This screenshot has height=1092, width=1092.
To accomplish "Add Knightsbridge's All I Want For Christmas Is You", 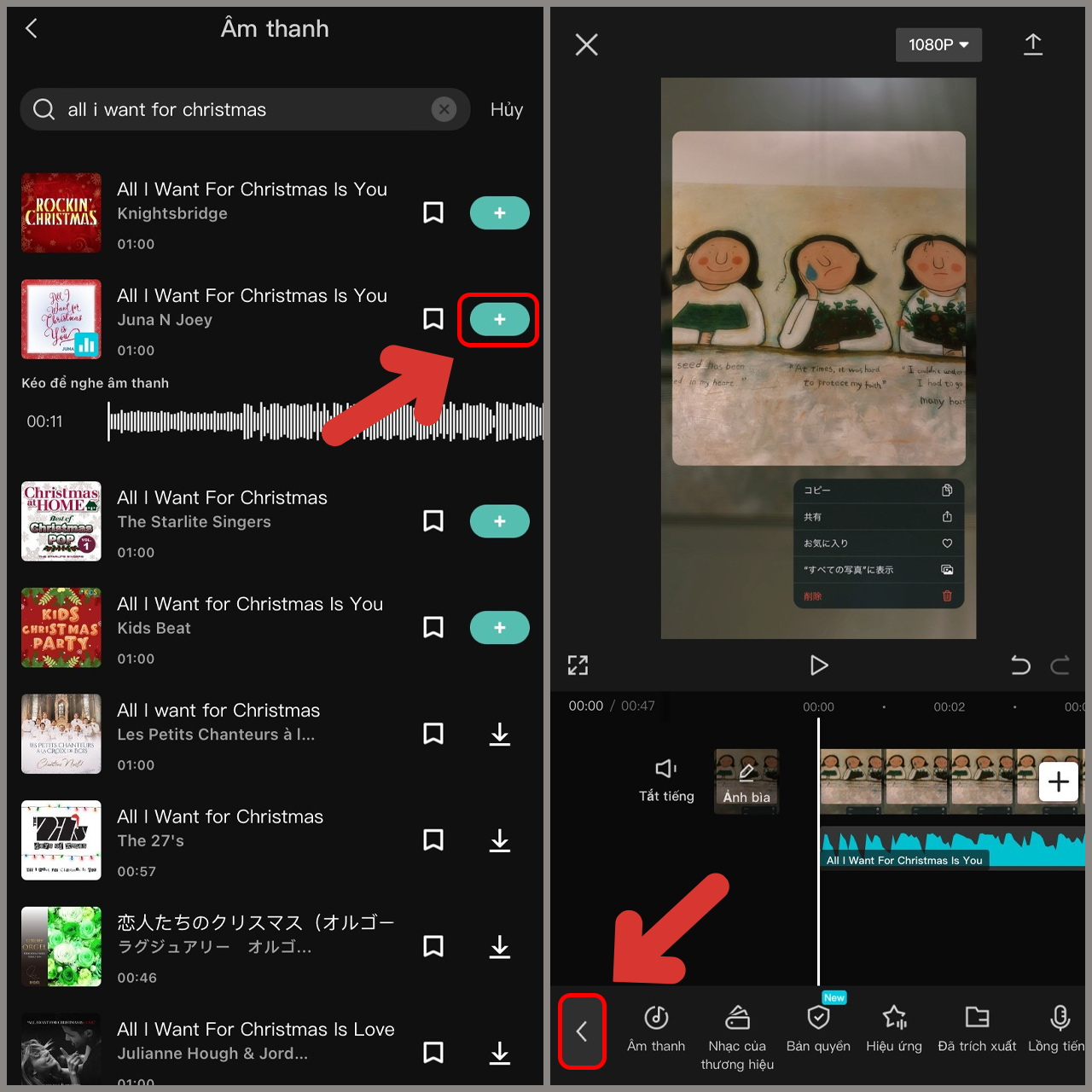I will (x=500, y=213).
